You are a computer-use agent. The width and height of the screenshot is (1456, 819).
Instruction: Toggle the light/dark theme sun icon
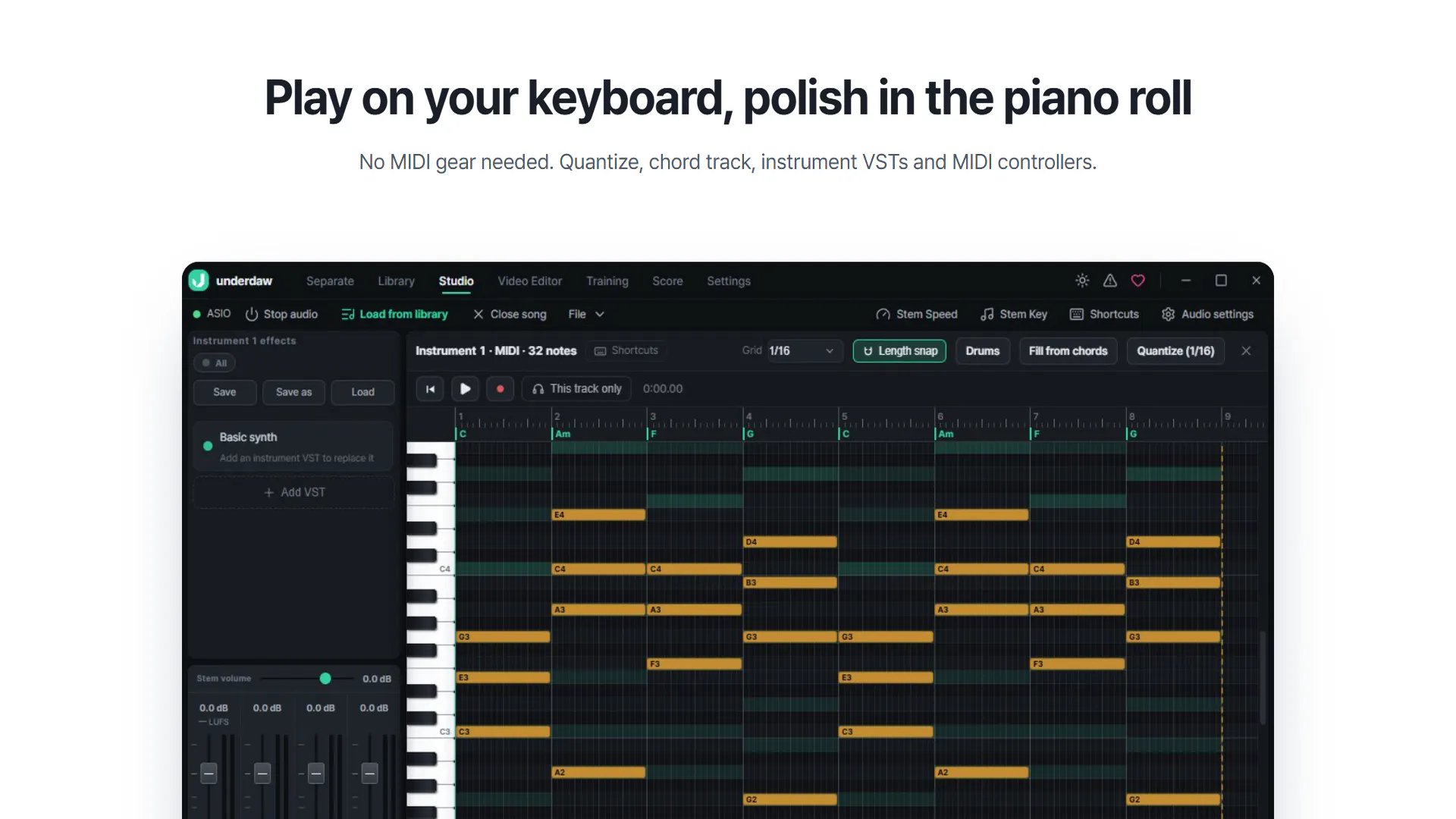coord(1082,281)
